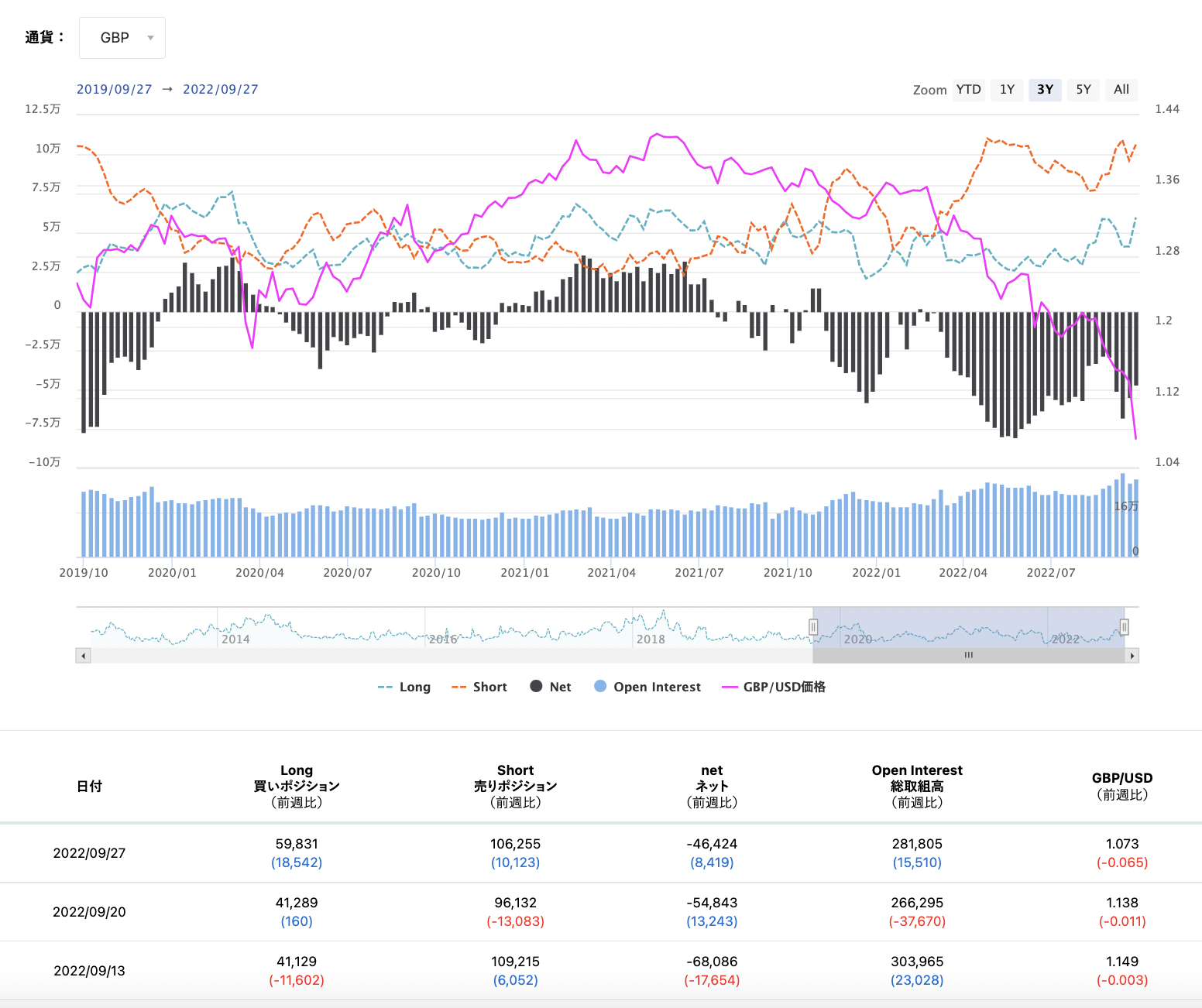
Task: Click the 2021/04 x-axis label
Action: click(x=612, y=573)
